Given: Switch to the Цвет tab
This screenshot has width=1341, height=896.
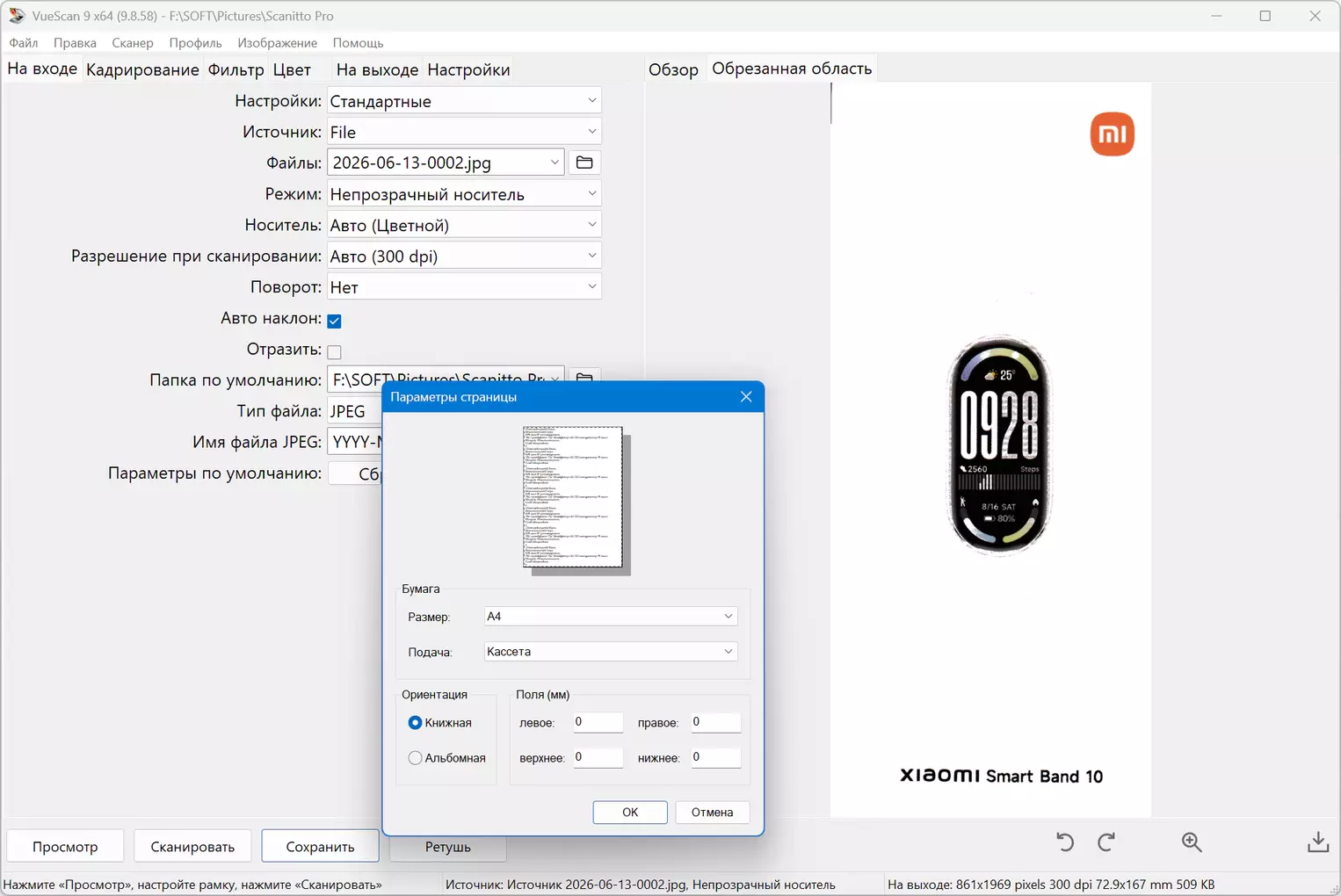Looking at the screenshot, I should tap(292, 69).
